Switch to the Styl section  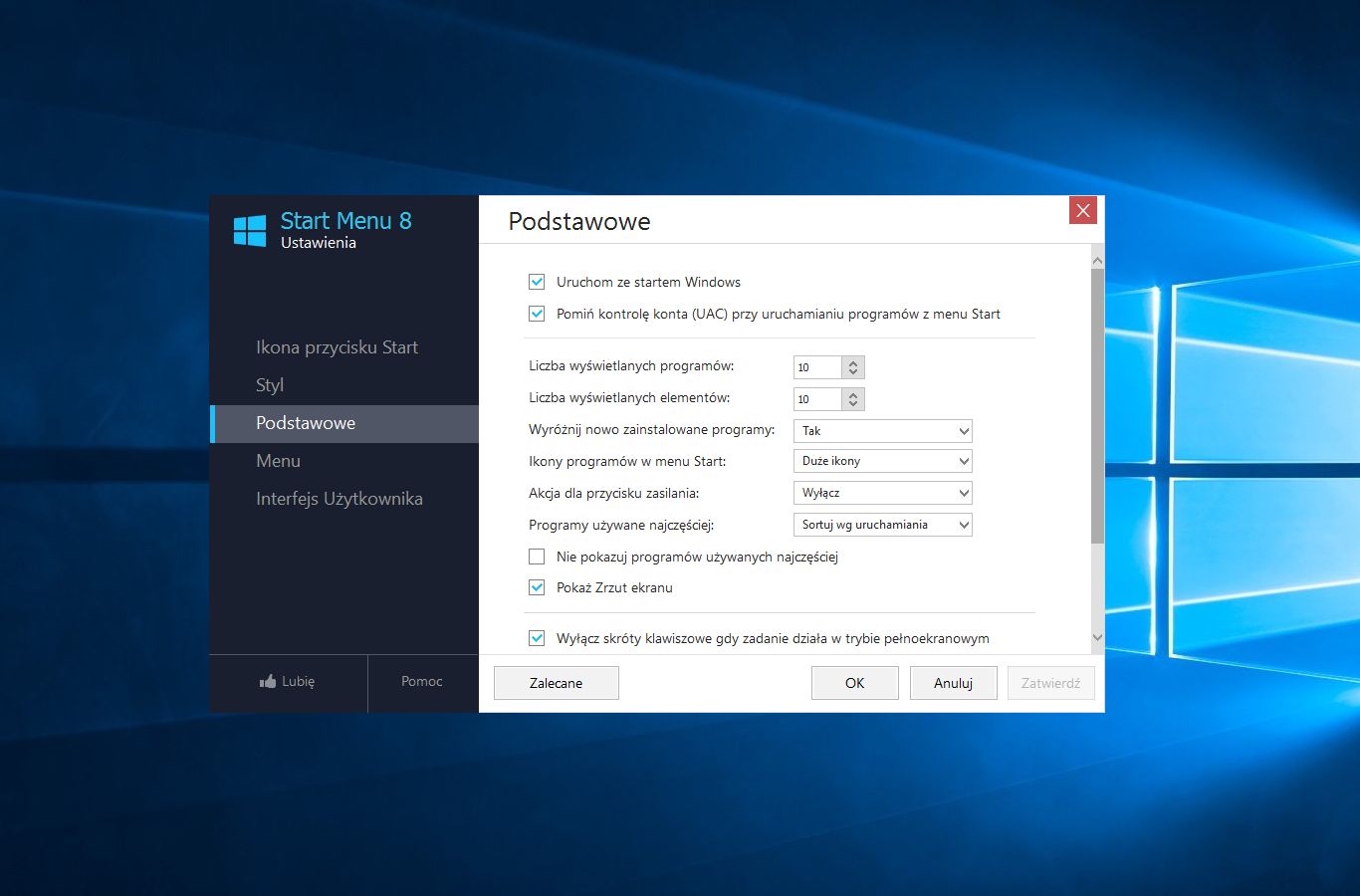pos(344,385)
